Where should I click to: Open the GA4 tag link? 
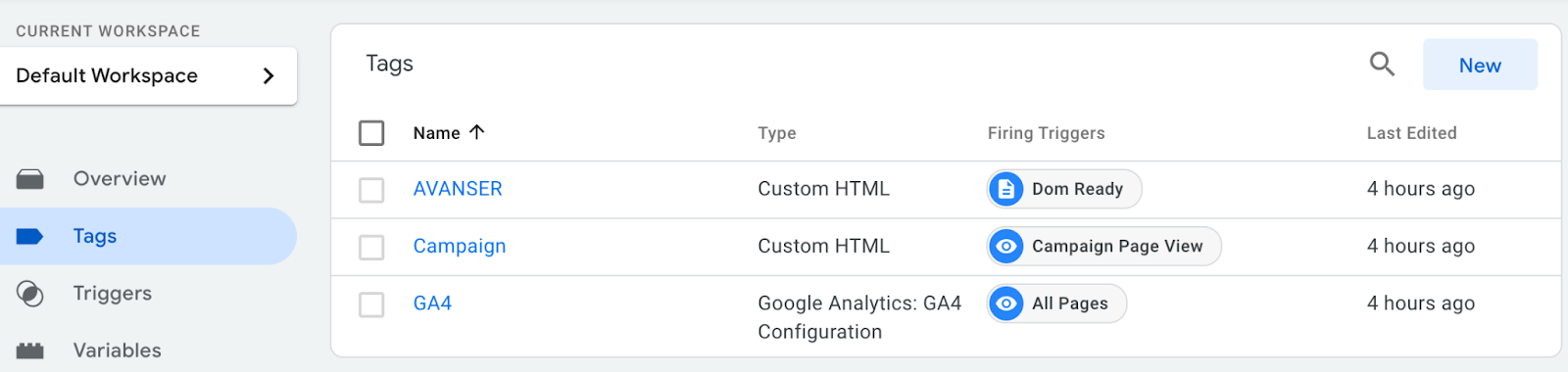[x=432, y=303]
